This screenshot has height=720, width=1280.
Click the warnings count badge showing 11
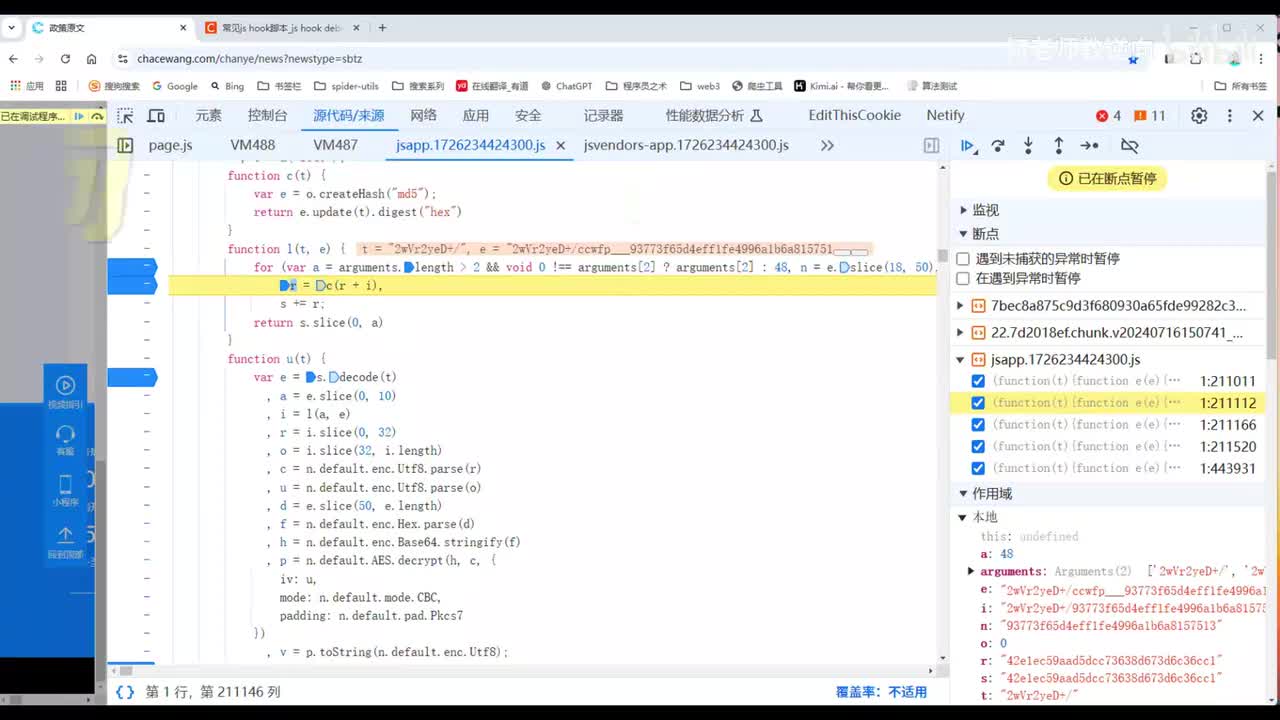click(x=1149, y=116)
